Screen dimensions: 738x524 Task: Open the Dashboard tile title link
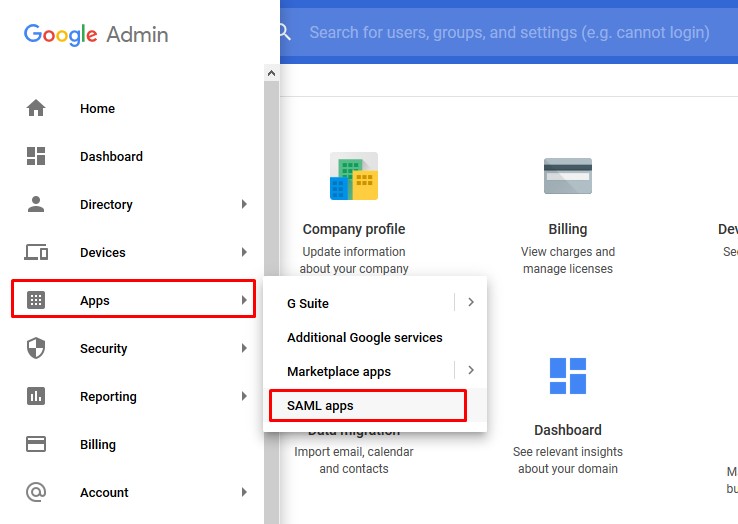pyautogui.click(x=568, y=430)
